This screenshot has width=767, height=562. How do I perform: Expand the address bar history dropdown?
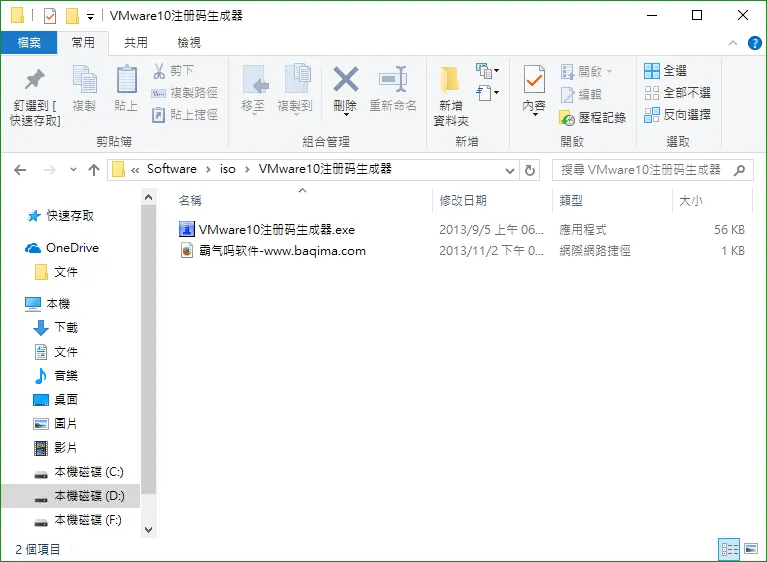tap(510, 171)
